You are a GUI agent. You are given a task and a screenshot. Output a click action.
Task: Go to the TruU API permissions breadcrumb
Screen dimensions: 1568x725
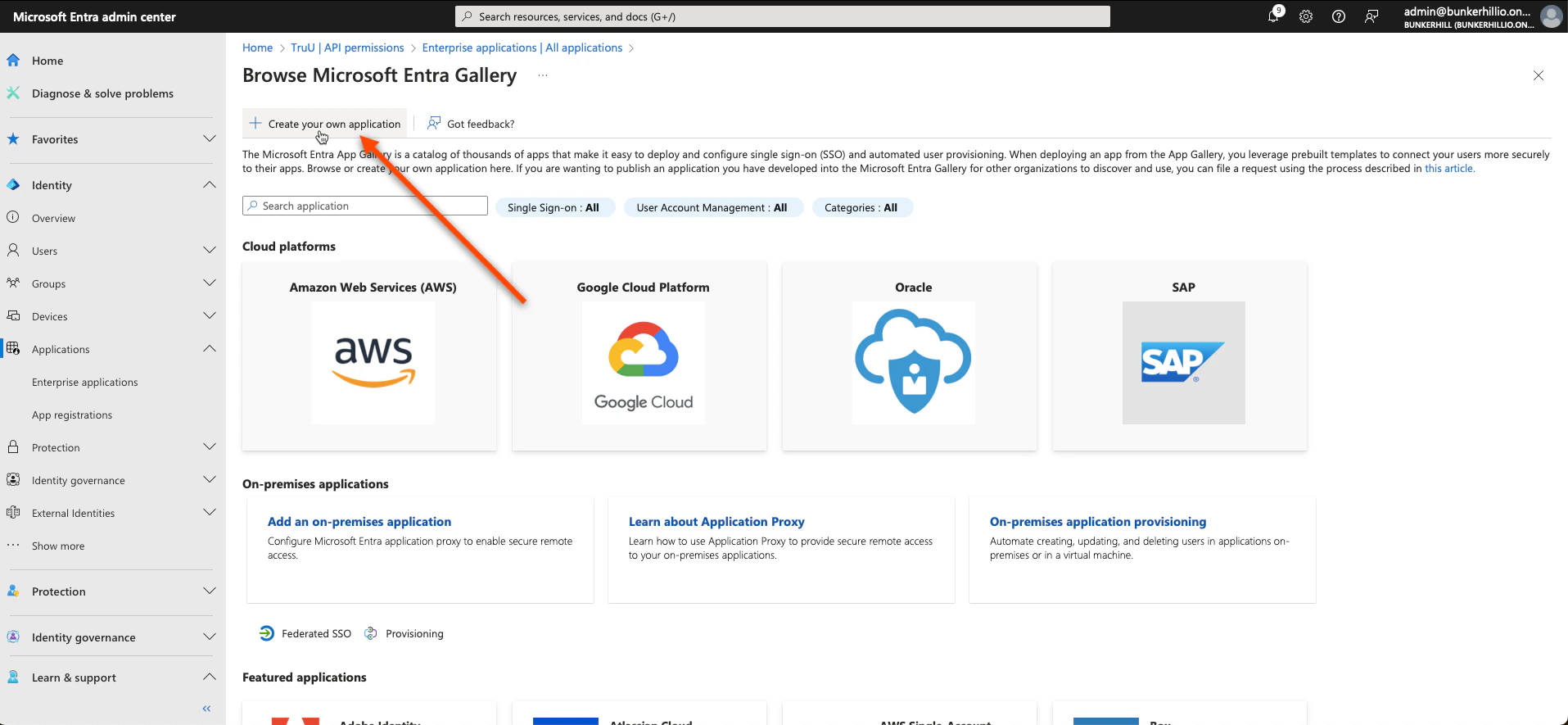click(x=347, y=48)
